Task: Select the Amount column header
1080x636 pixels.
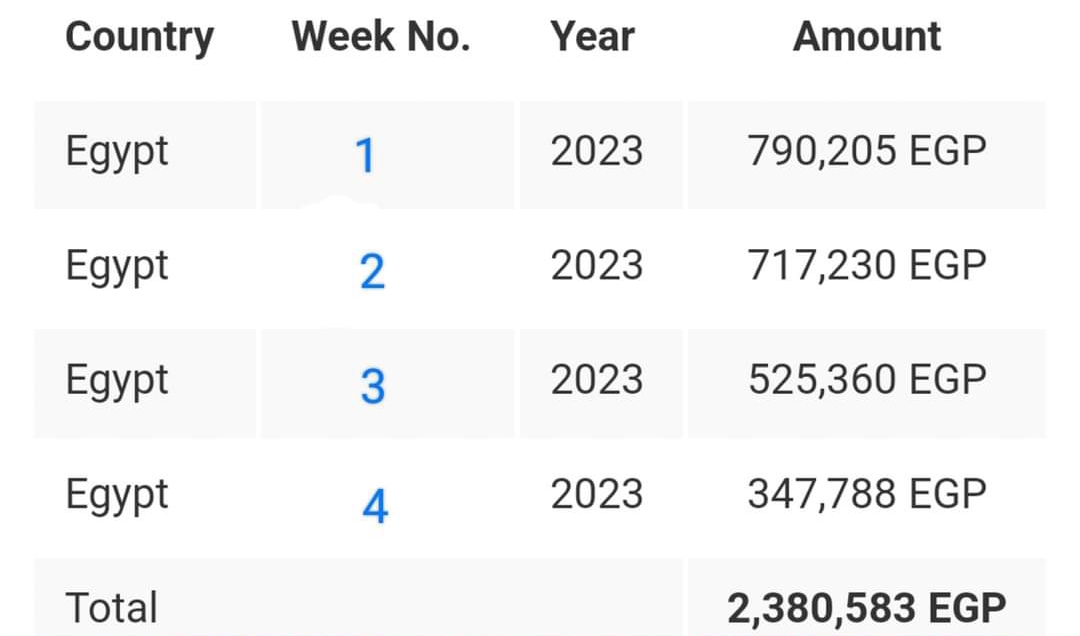Action: point(867,38)
